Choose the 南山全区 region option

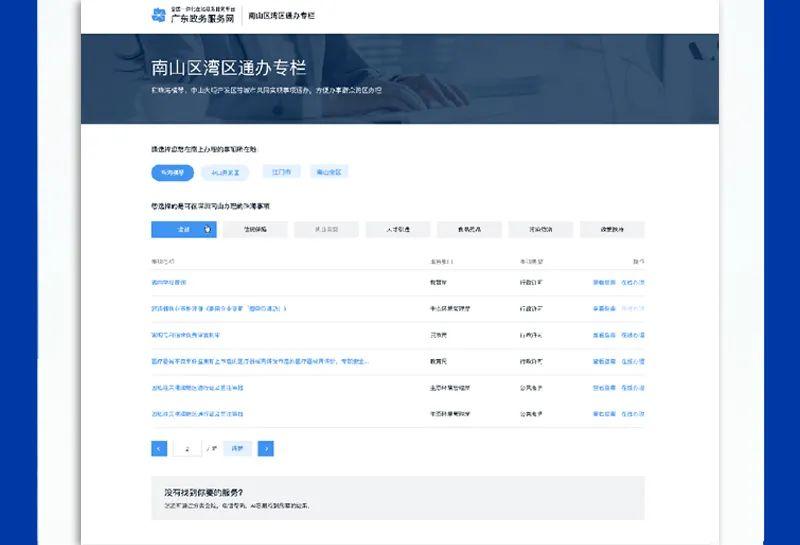pyautogui.click(x=329, y=172)
